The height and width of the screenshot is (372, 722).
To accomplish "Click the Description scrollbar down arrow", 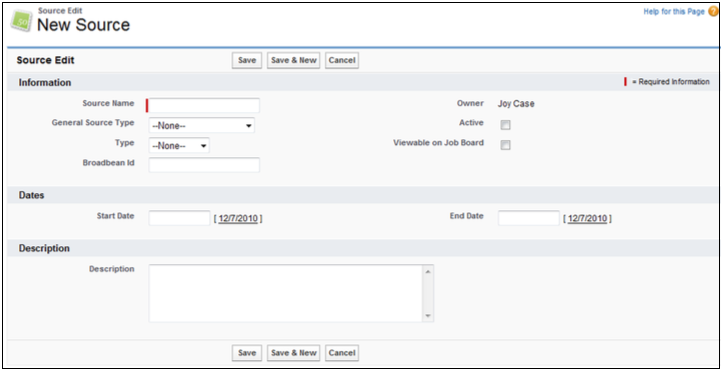I will coord(428,316).
